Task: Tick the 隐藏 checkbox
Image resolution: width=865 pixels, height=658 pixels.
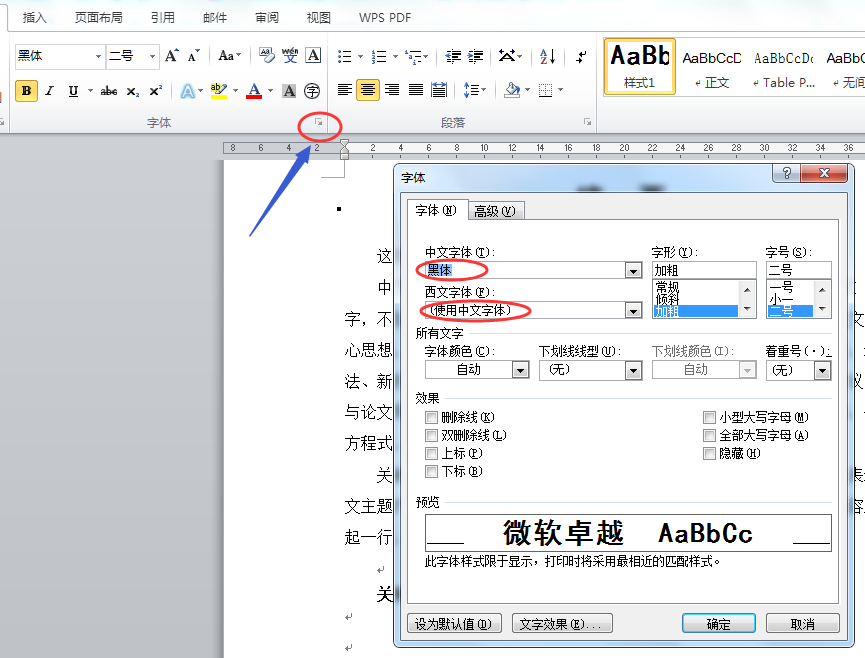Action: pyautogui.click(x=709, y=453)
